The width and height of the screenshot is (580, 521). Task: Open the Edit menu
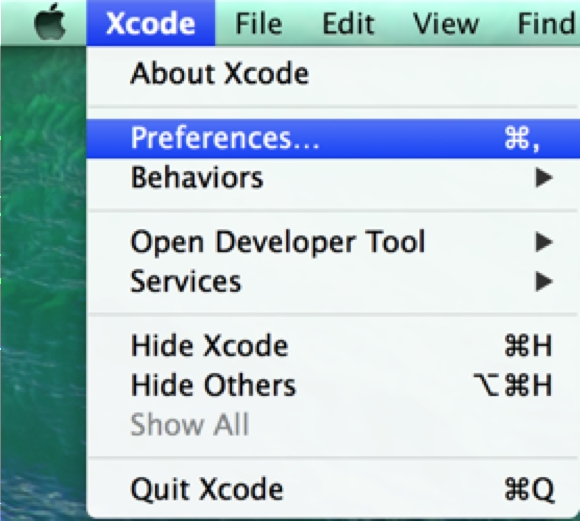coord(348,24)
